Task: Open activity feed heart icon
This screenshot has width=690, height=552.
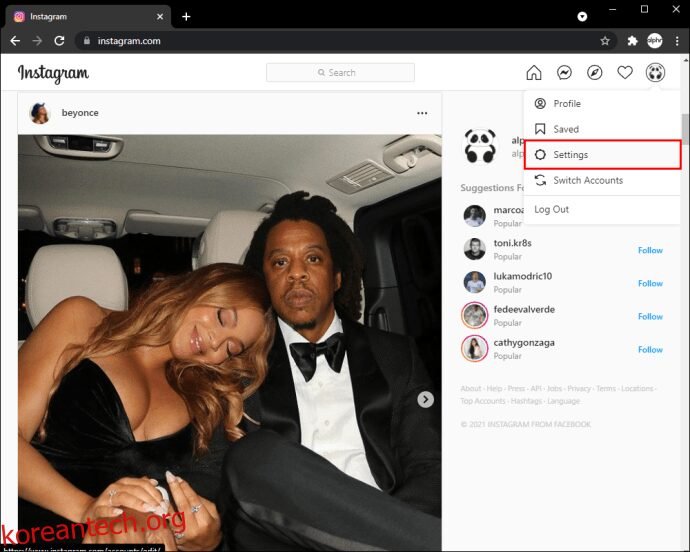Action: pyautogui.click(x=625, y=73)
